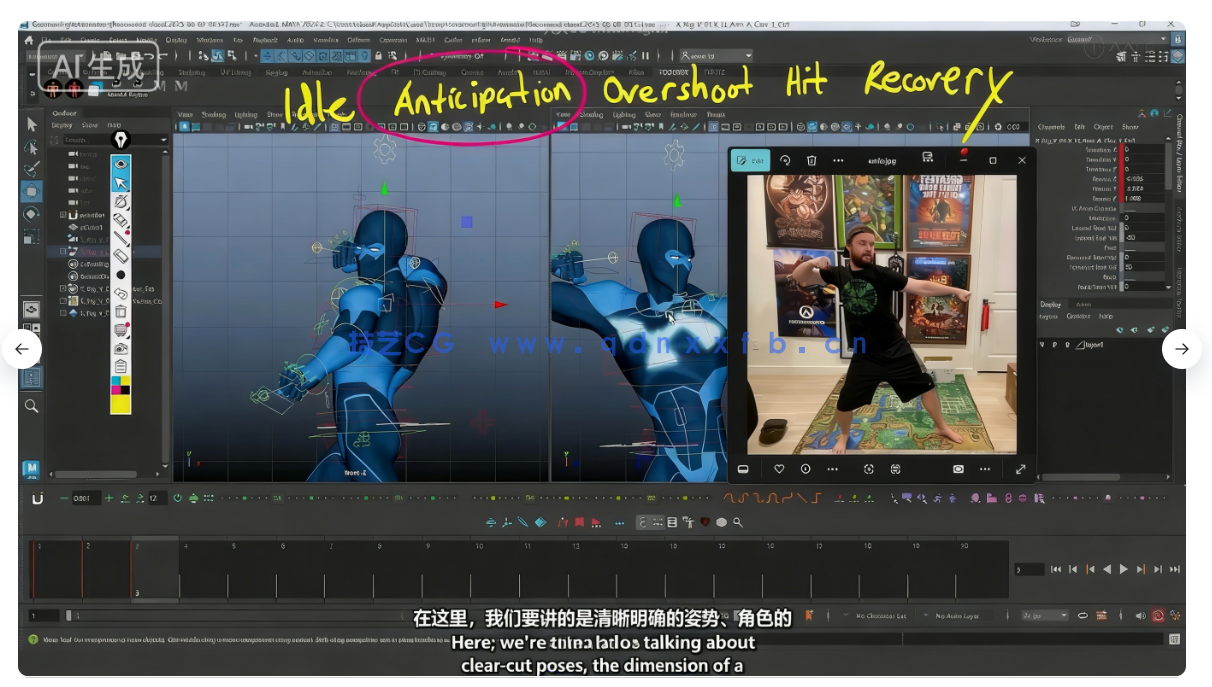Go to next image with right arrow button
The image size is (1212, 687).
point(1181,349)
